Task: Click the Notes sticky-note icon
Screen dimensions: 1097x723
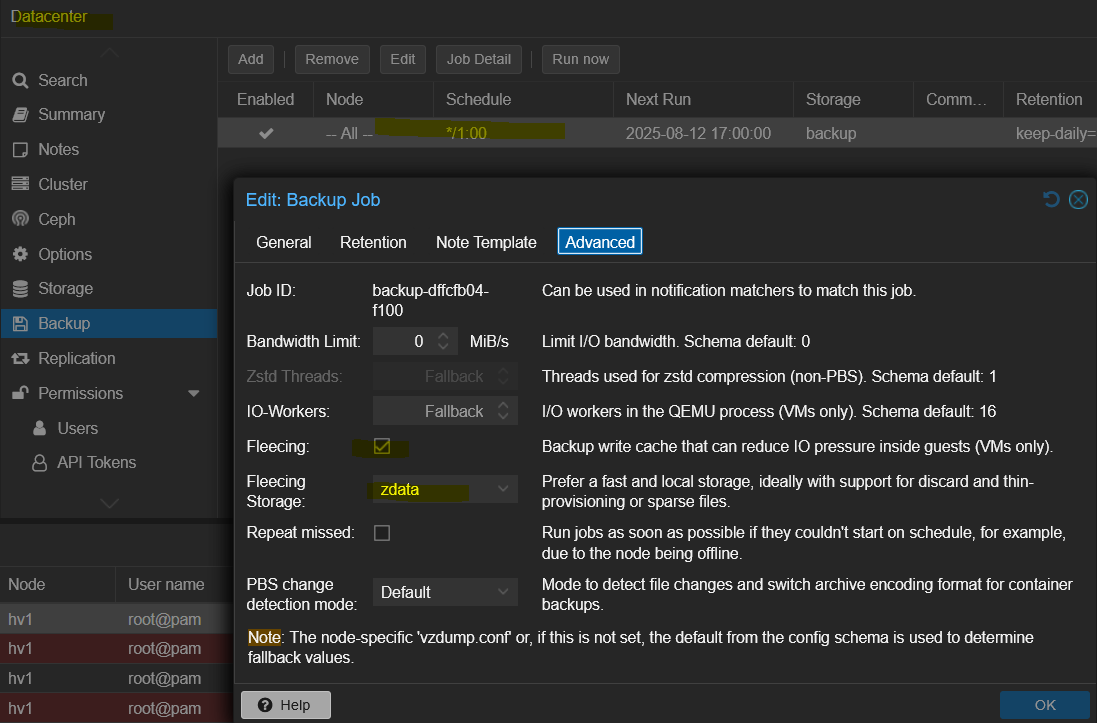Action: (x=20, y=150)
